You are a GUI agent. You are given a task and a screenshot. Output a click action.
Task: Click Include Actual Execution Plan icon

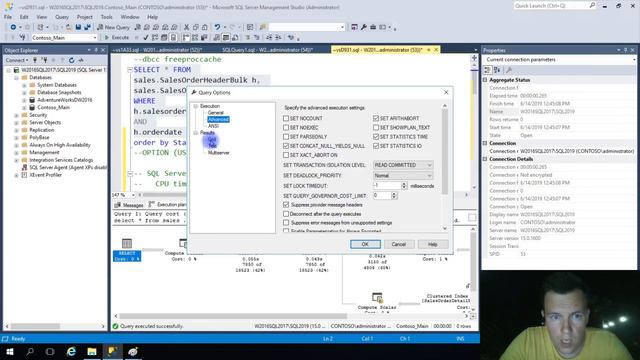click(186, 38)
